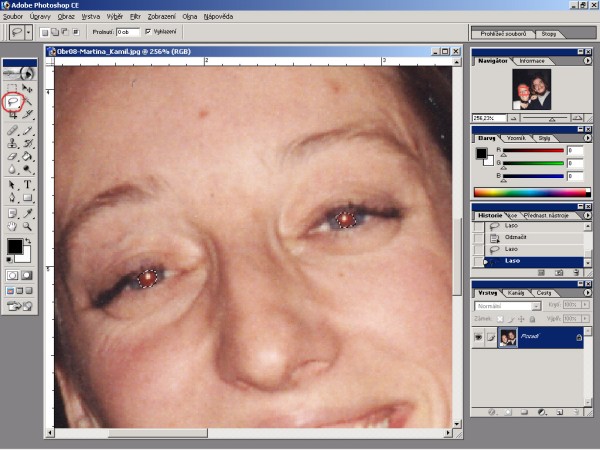The height and width of the screenshot is (450, 600).
Task: Click the color spectrum bar in Barvy
Action: pyautogui.click(x=530, y=191)
